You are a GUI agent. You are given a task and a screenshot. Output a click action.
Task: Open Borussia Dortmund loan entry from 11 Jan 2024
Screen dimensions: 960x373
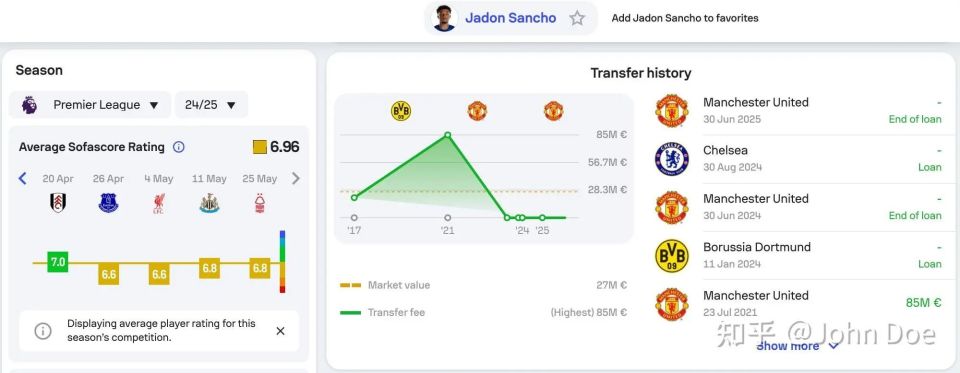(x=798, y=255)
